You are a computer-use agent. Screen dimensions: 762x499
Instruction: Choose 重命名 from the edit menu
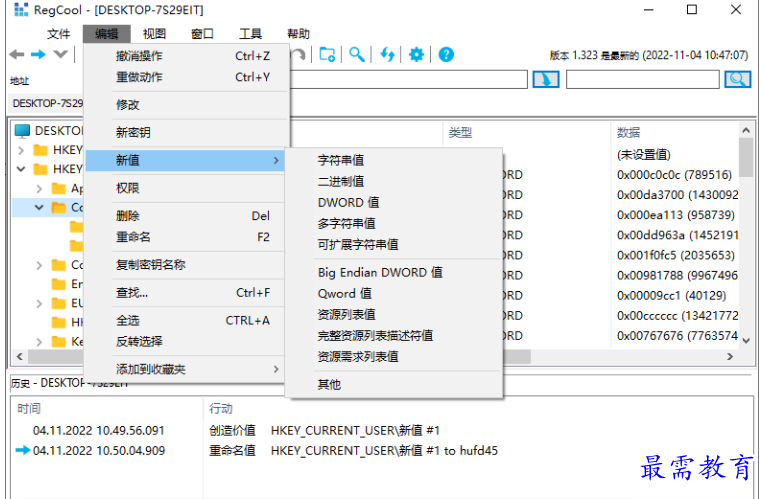186,237
